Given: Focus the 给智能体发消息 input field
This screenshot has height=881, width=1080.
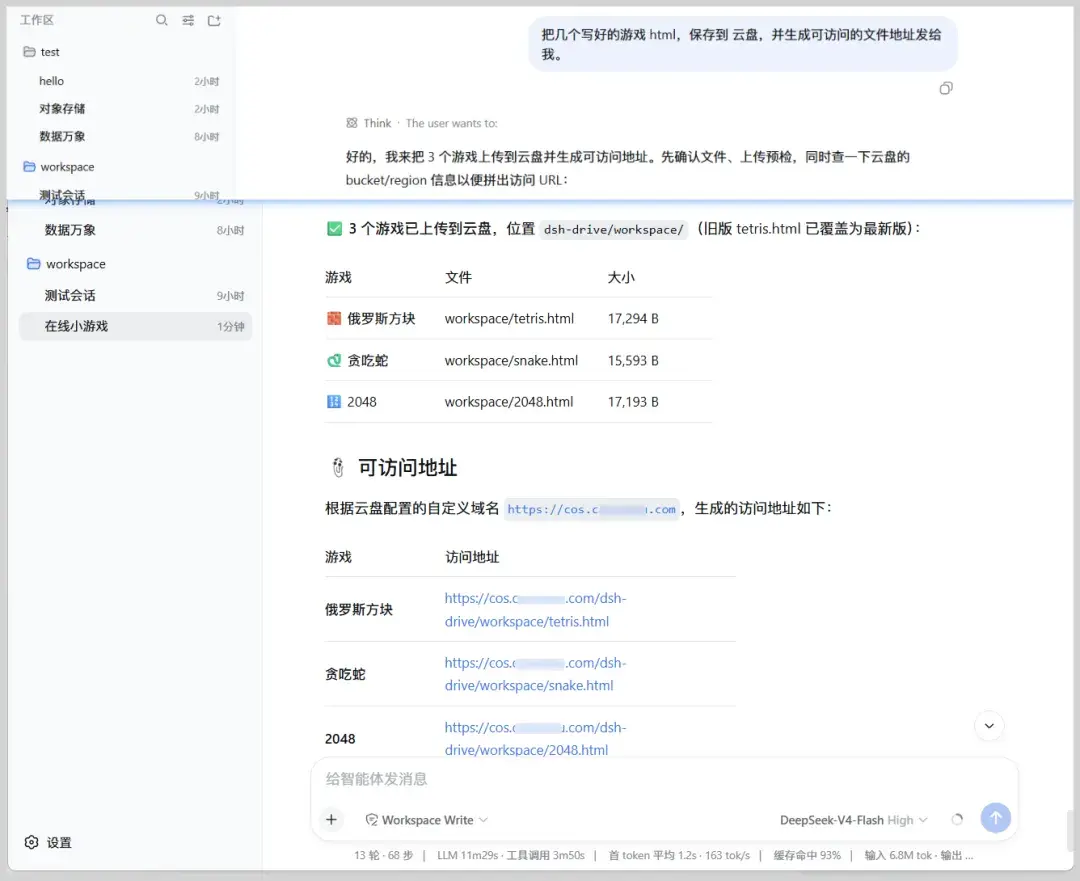Looking at the screenshot, I should point(664,779).
